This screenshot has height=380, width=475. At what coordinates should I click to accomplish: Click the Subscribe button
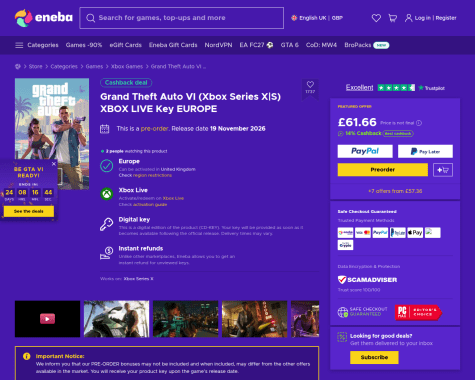point(374,357)
